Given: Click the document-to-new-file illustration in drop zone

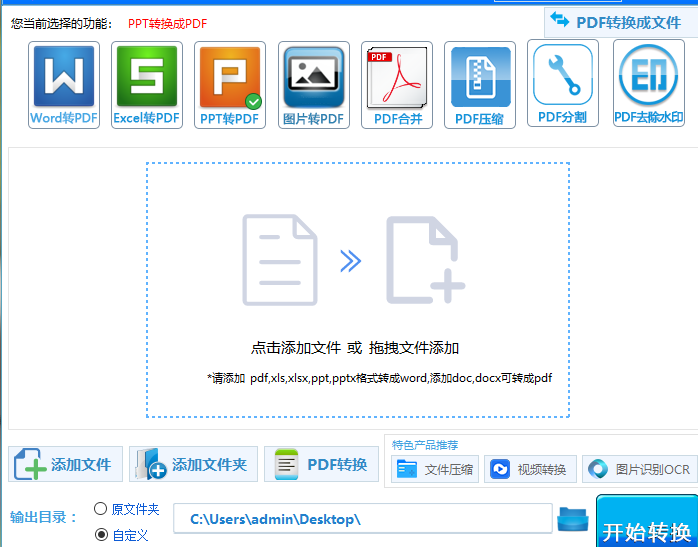Looking at the screenshot, I should pos(353,260).
